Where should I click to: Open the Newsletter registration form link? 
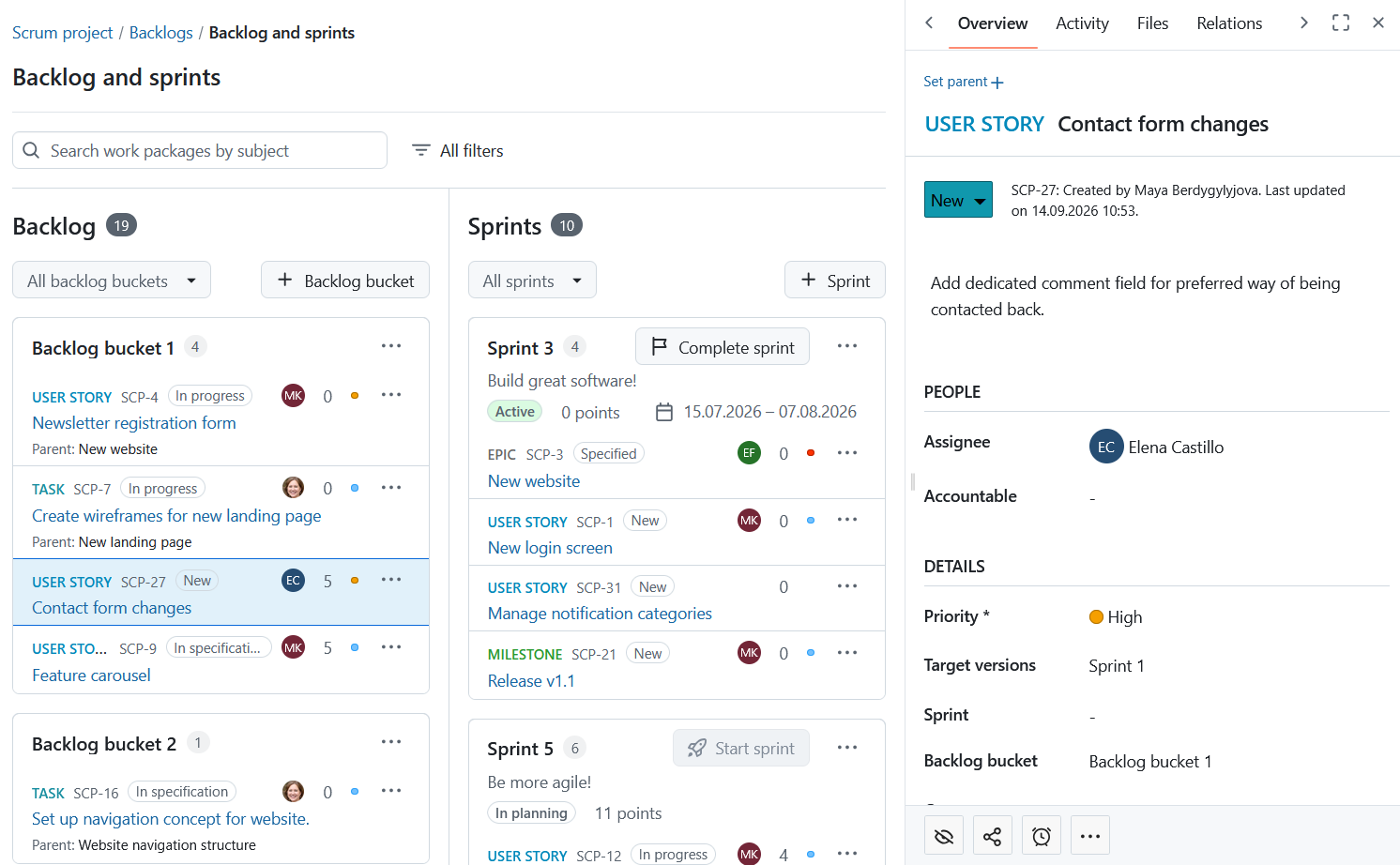point(134,423)
